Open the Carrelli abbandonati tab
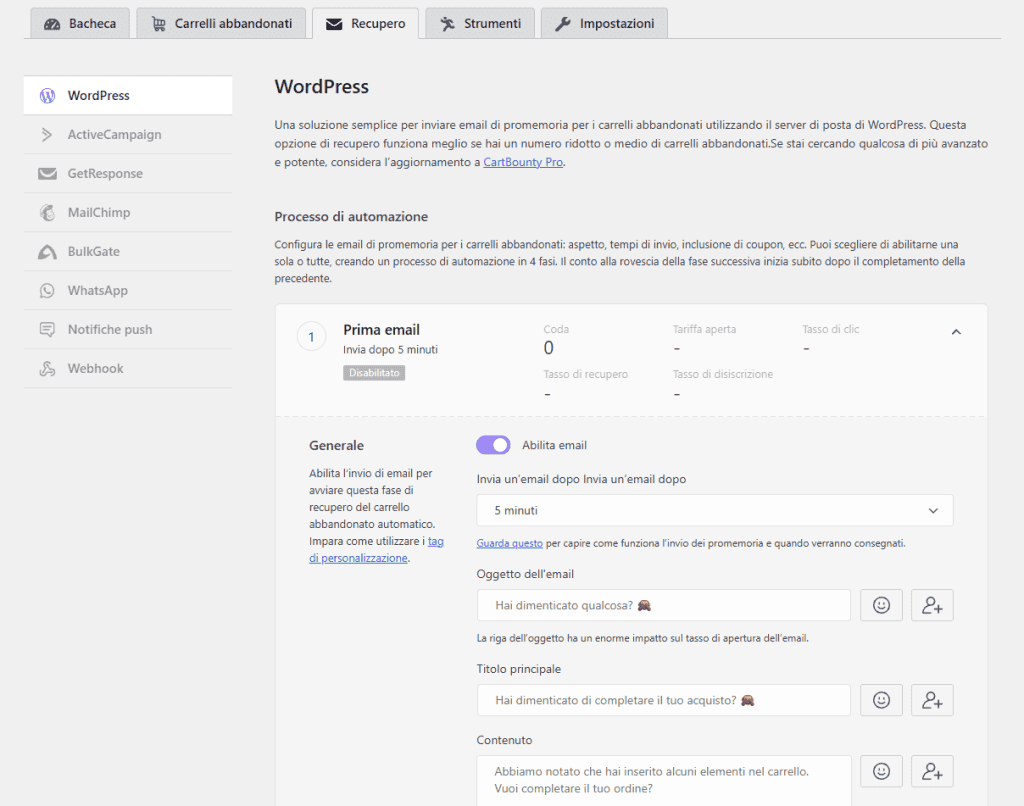Screen dimensions: 1024x806 221,24
